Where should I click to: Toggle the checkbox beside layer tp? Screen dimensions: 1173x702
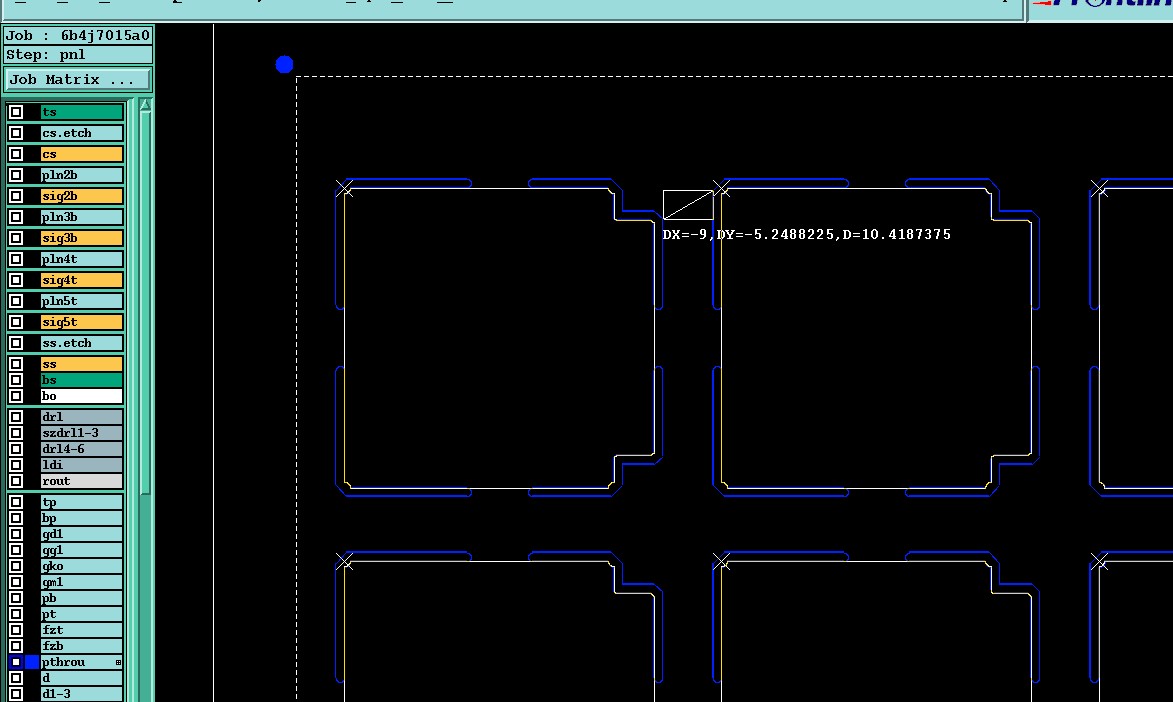[x=16, y=502]
